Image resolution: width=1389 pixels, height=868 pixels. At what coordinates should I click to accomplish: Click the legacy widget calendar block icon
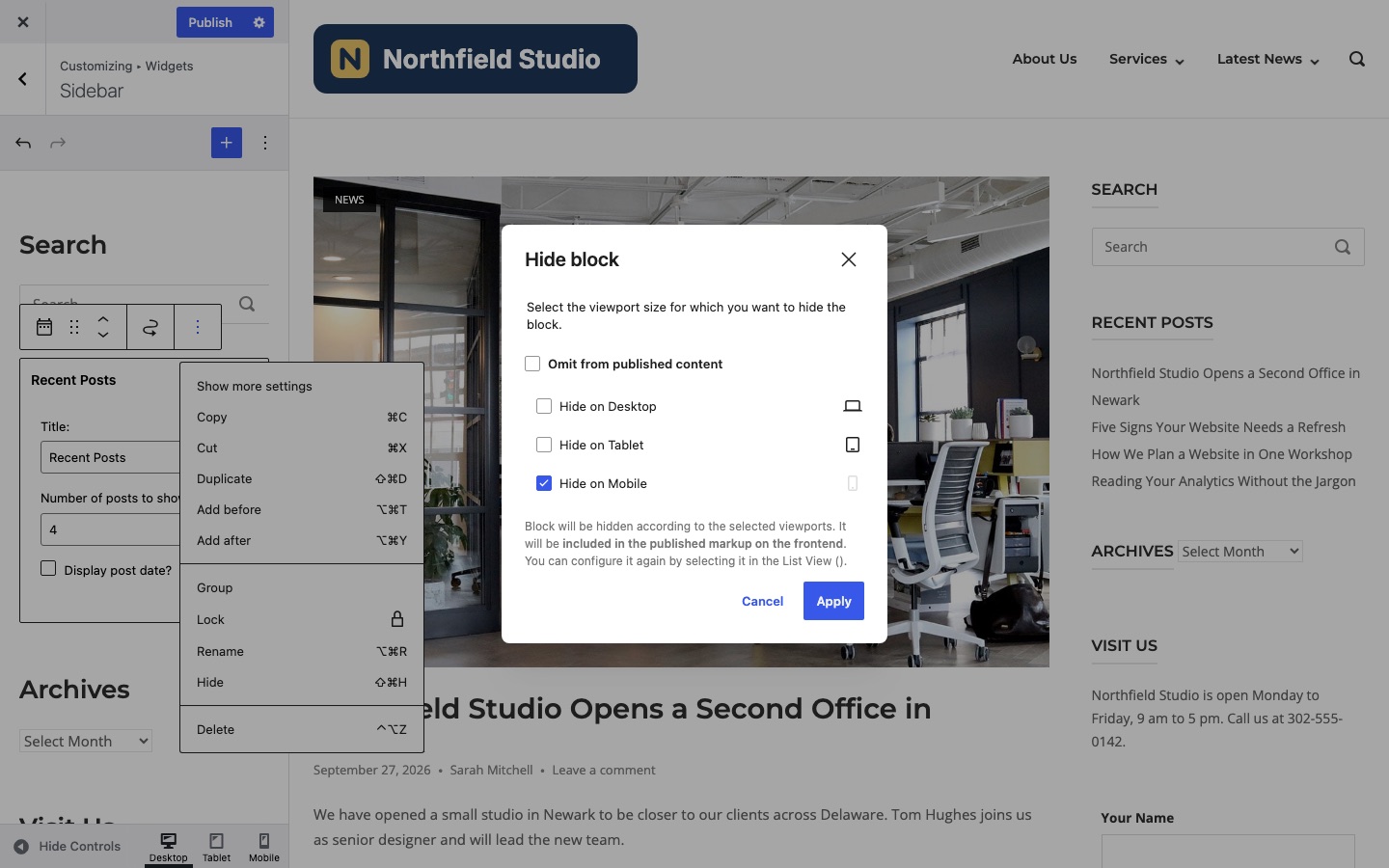pos(44,327)
